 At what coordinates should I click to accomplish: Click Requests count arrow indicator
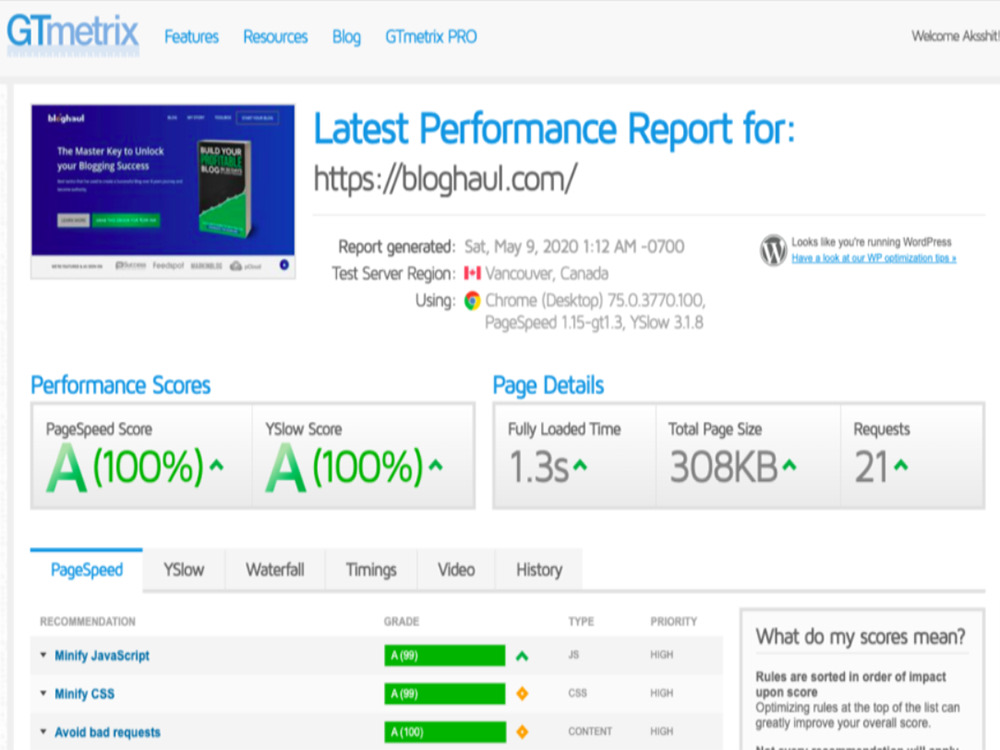click(x=901, y=465)
